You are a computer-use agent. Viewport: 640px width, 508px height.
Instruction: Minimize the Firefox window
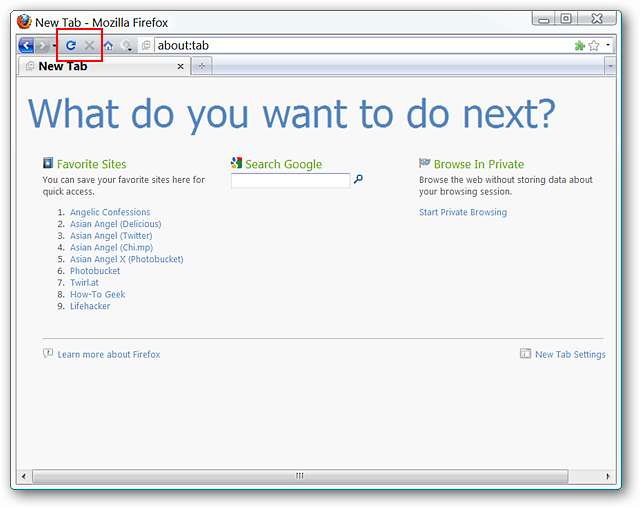point(544,19)
